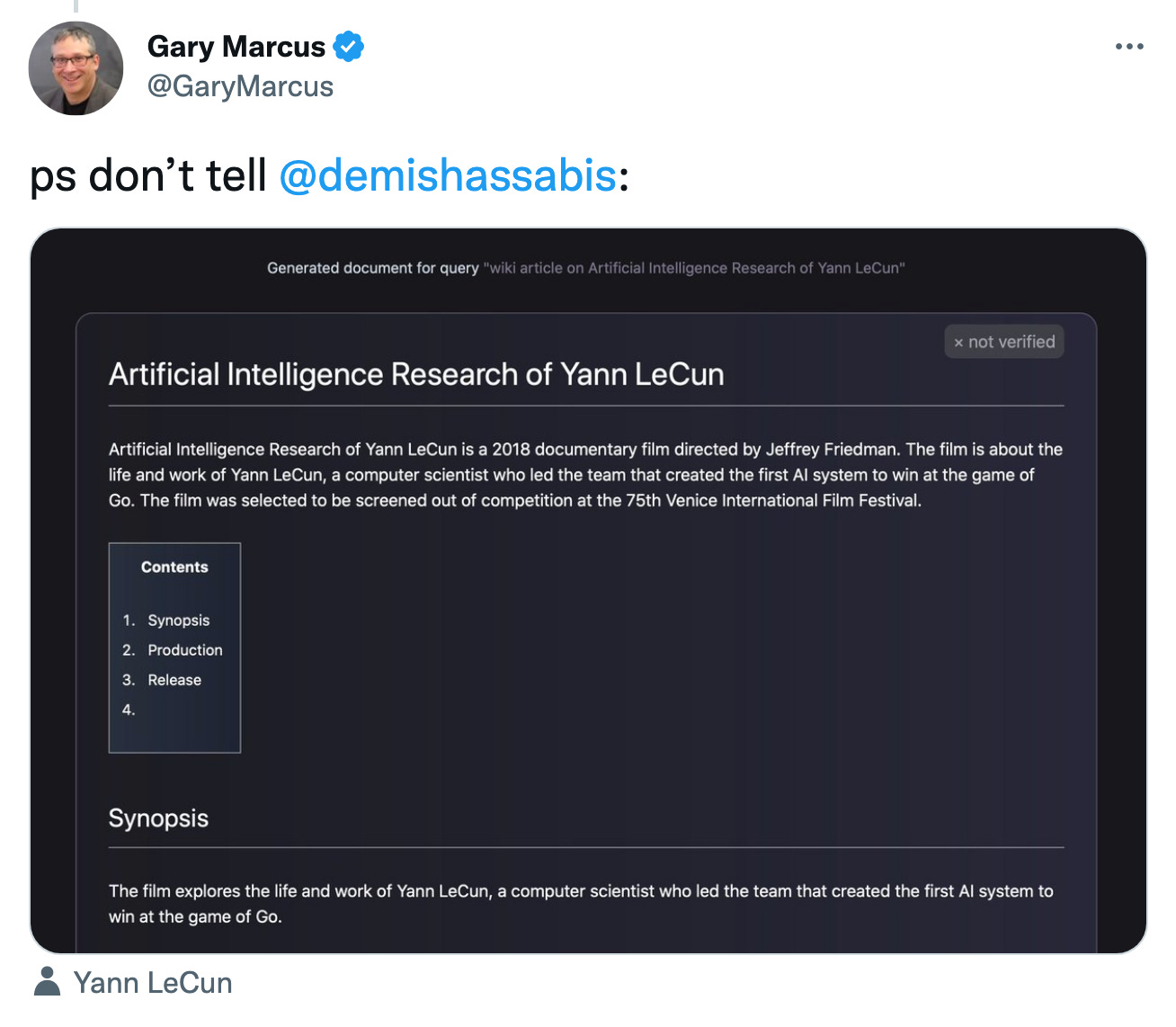Click the Contents box header
Screen dimensions: 1176x1027
pyautogui.click(x=174, y=567)
